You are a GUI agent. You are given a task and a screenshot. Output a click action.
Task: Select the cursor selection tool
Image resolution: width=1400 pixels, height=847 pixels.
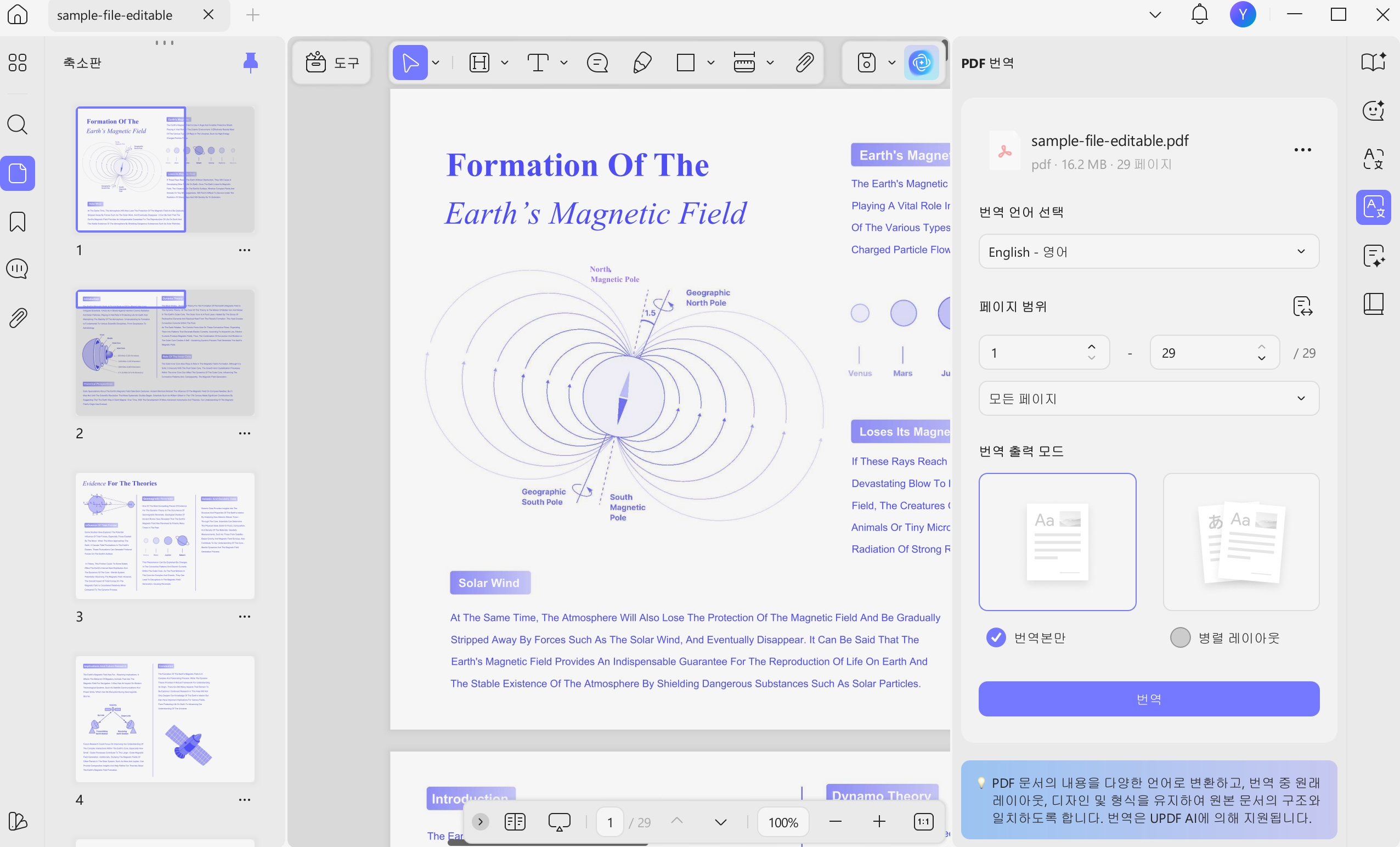tap(410, 63)
